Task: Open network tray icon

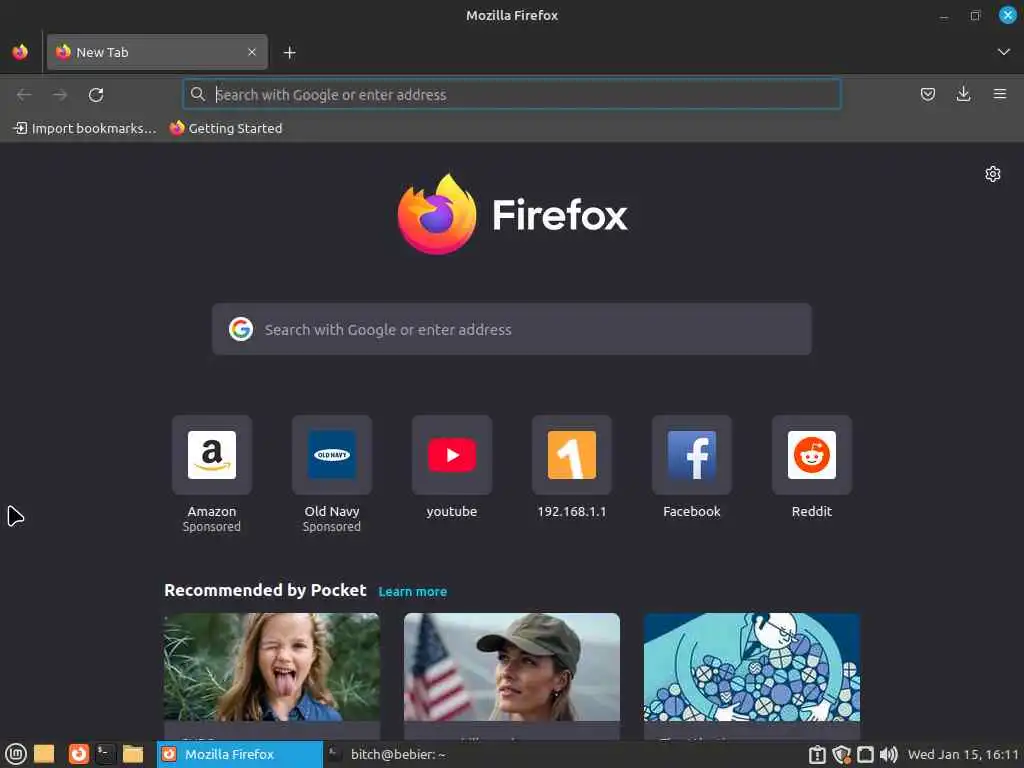Action: coord(865,755)
